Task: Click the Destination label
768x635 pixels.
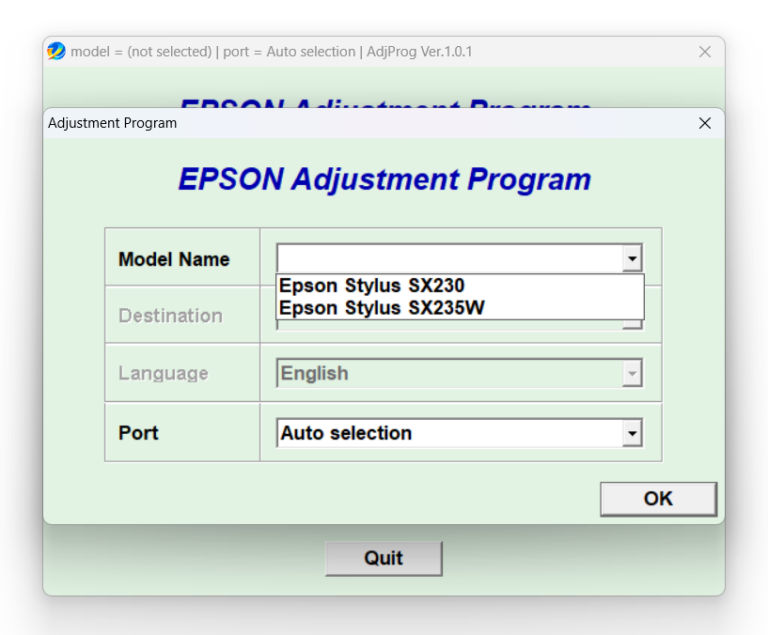Action: click(x=170, y=316)
